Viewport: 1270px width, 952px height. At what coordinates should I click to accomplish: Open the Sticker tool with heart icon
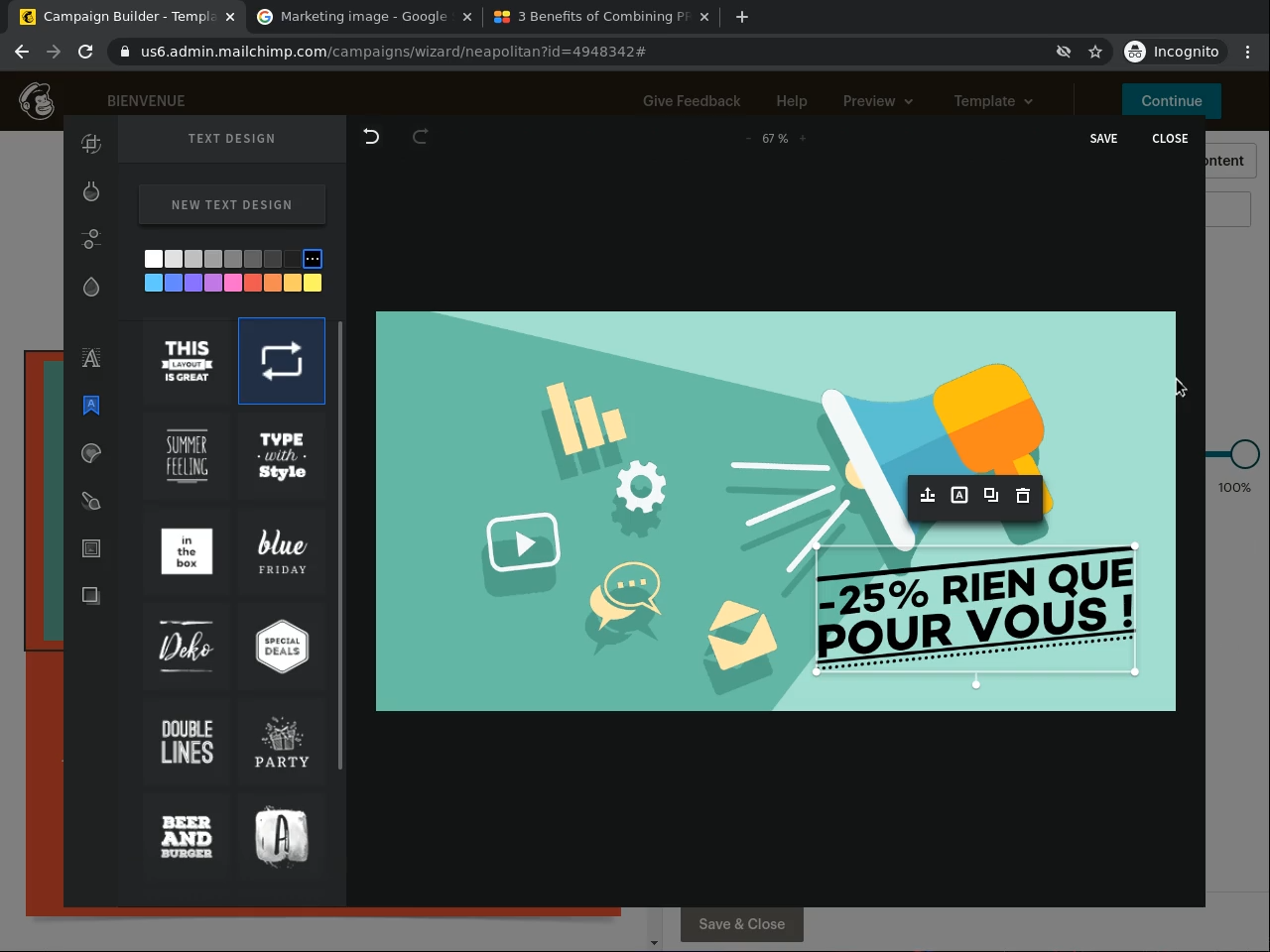[91, 453]
